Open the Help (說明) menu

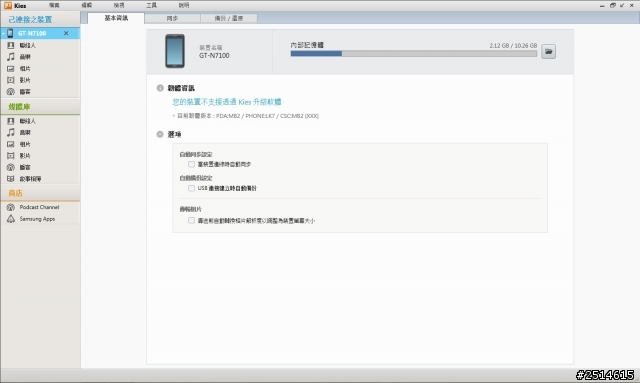(x=184, y=5)
